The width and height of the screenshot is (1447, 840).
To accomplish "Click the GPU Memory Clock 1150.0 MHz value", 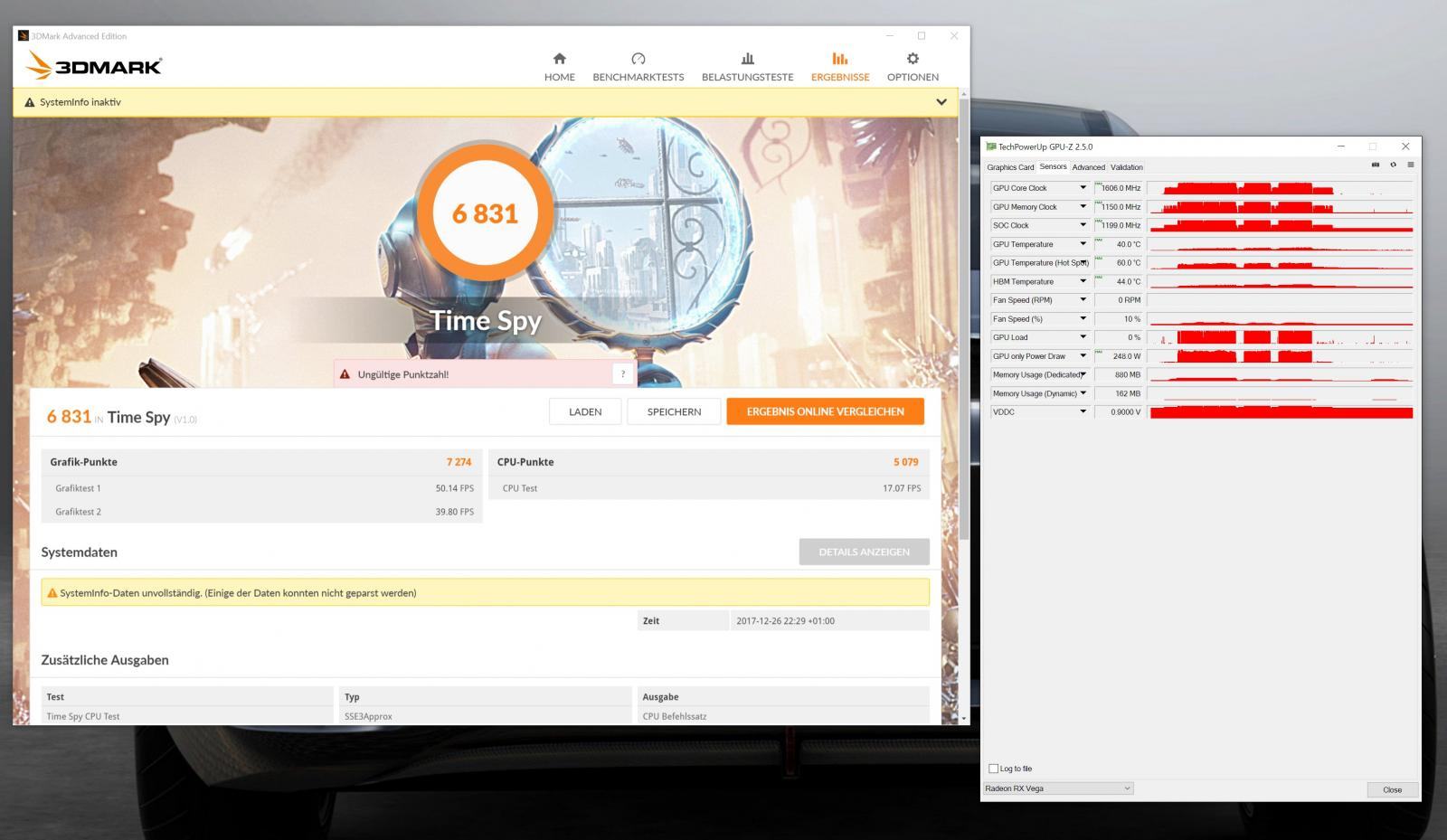I will click(x=1119, y=207).
